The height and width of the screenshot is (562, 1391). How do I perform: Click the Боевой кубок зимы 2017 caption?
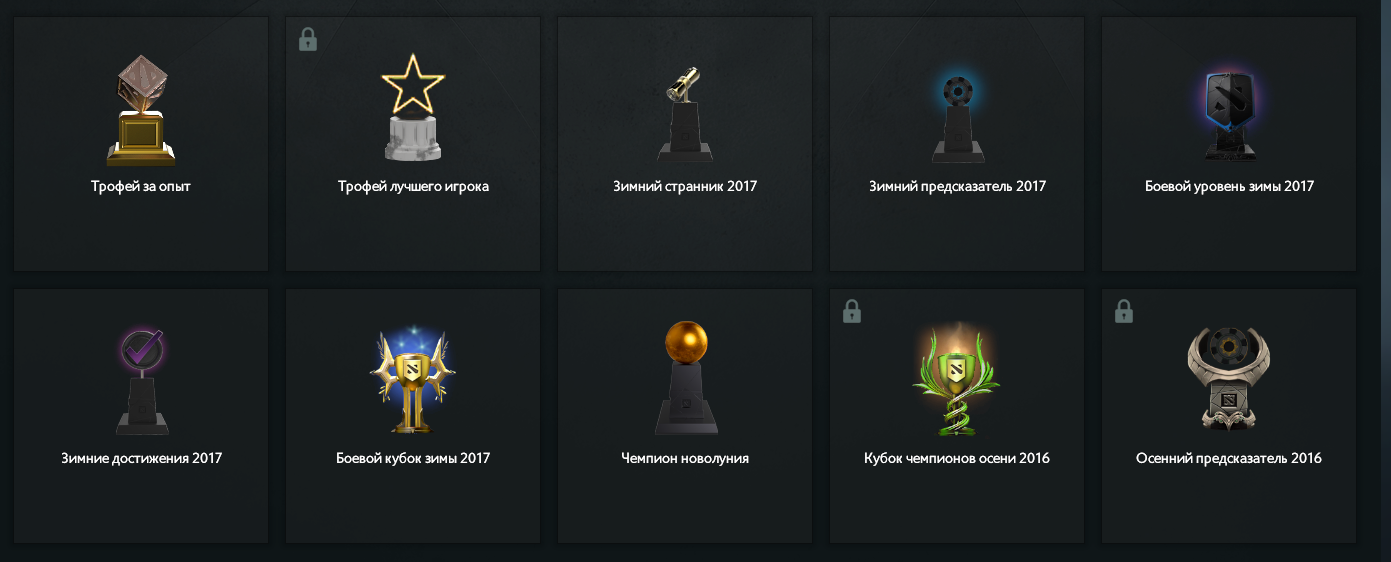413,458
